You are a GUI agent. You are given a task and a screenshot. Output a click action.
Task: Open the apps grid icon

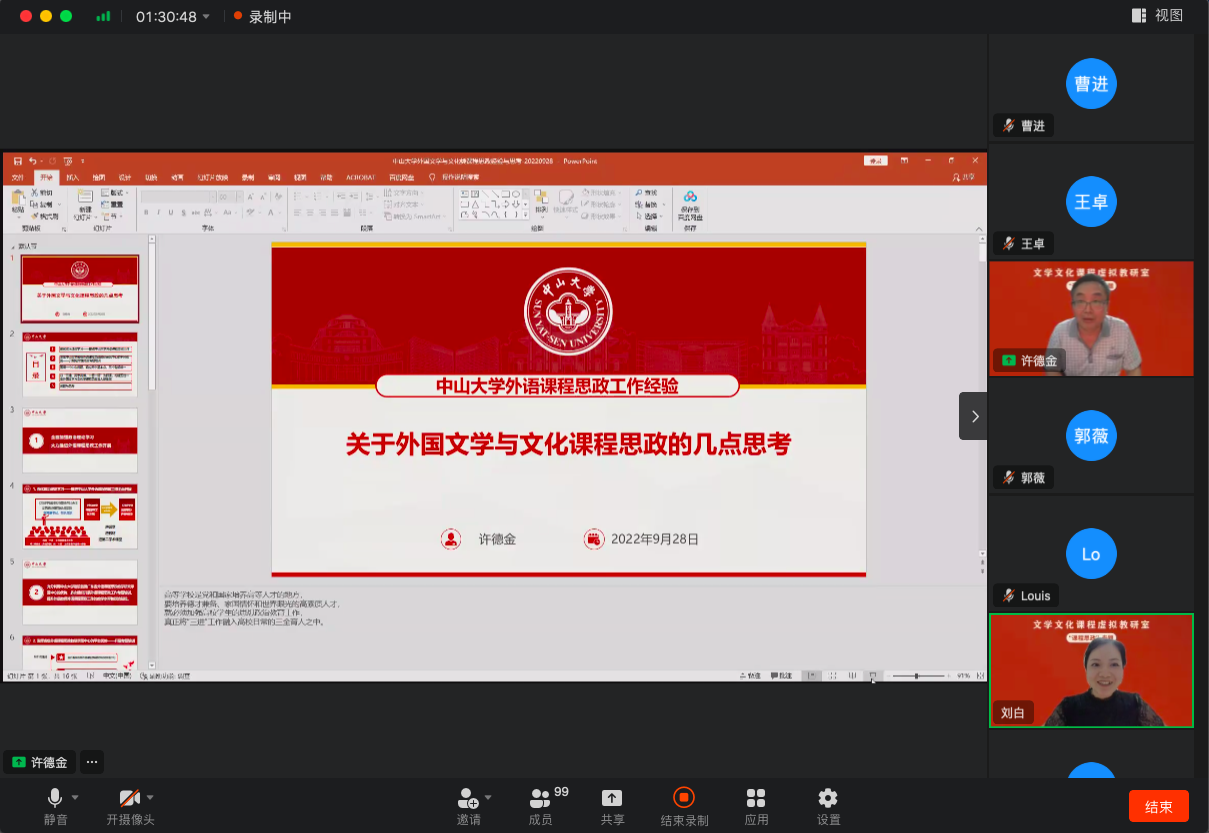click(756, 798)
